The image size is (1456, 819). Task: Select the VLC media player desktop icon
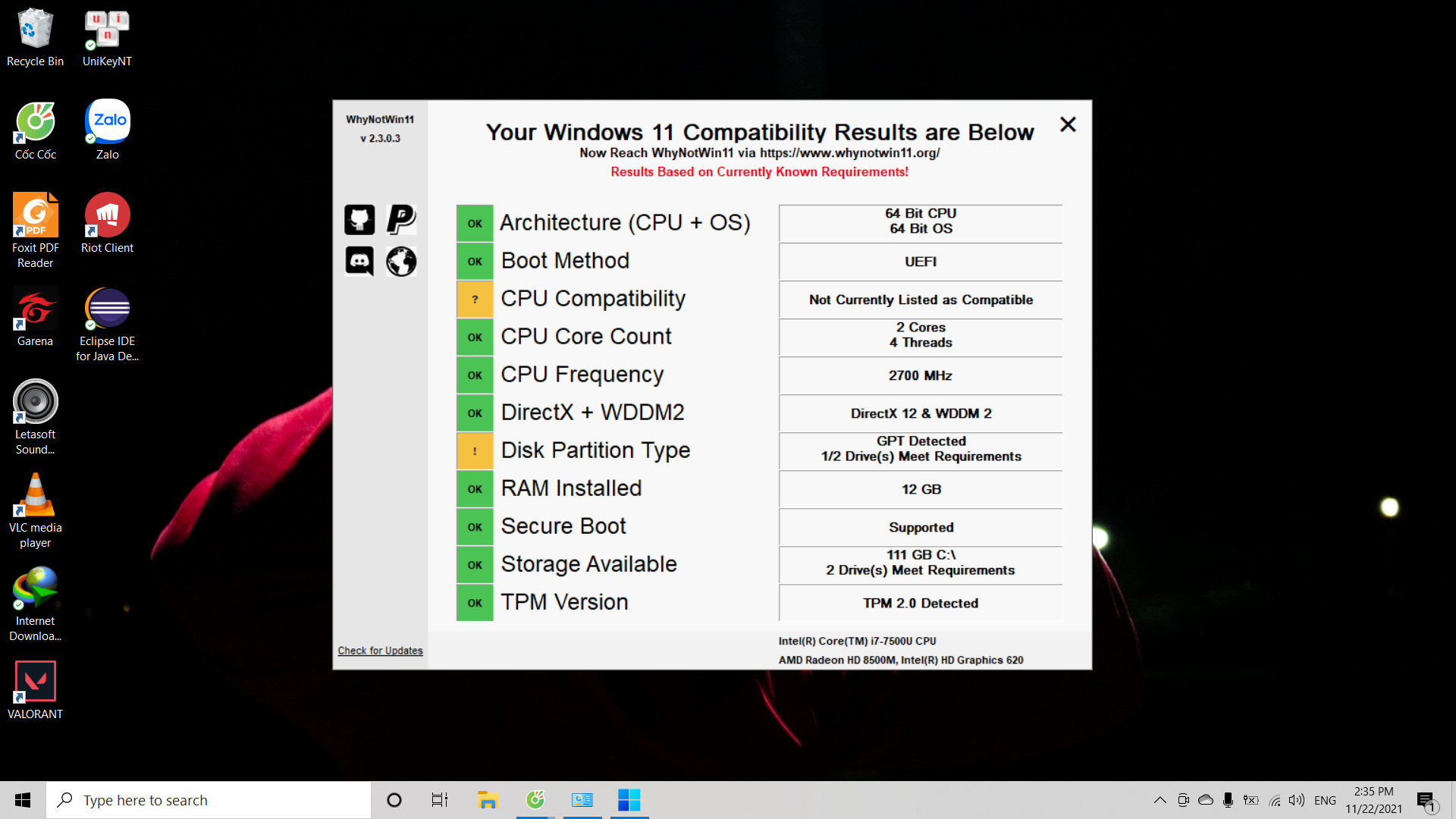click(x=35, y=511)
